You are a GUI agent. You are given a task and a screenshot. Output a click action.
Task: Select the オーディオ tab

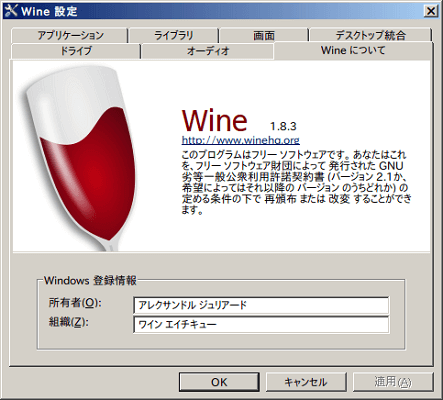click(x=208, y=51)
